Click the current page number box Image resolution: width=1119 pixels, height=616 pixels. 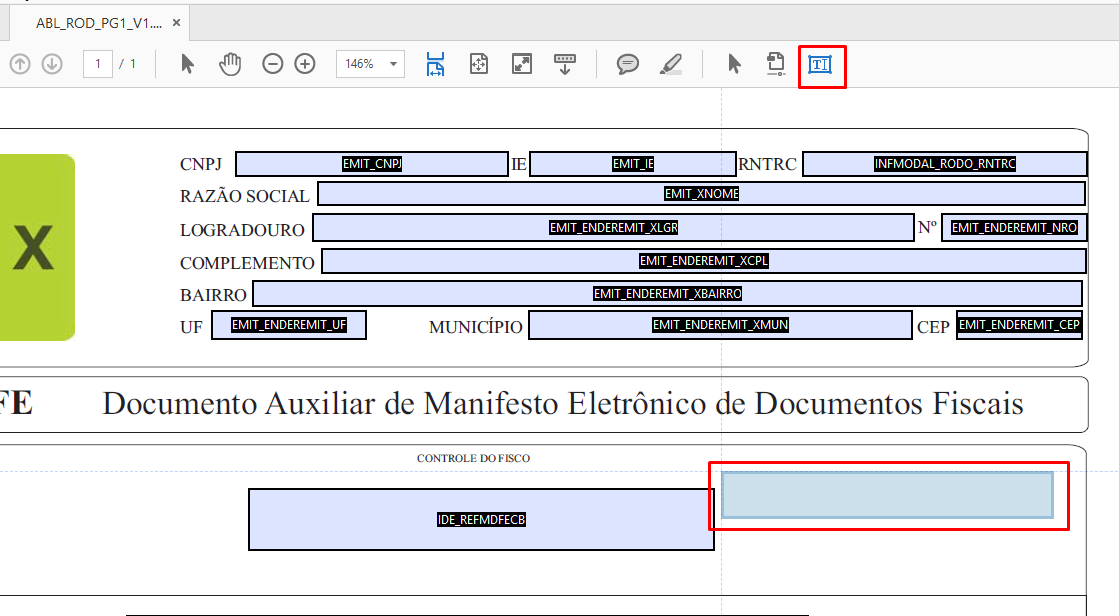(x=98, y=64)
